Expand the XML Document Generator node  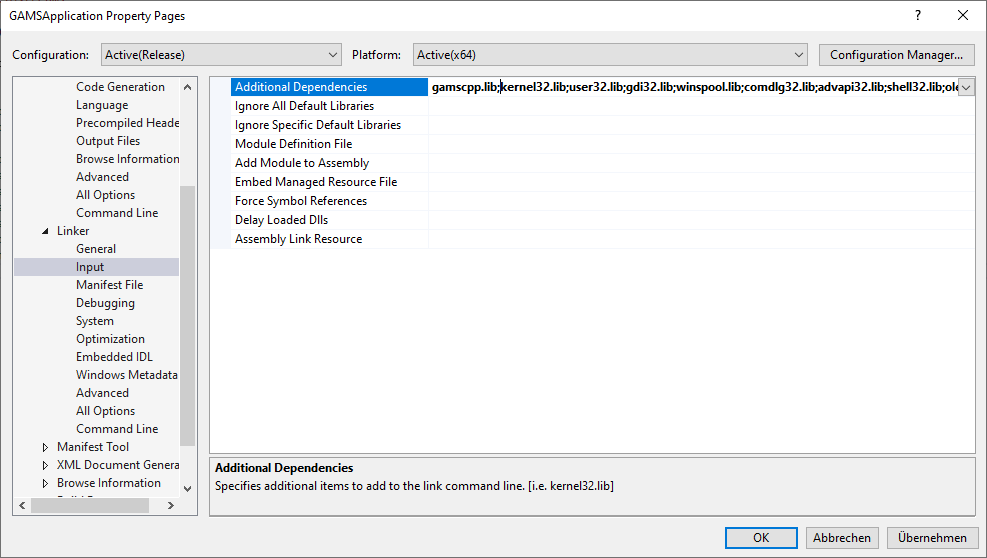[x=46, y=465]
